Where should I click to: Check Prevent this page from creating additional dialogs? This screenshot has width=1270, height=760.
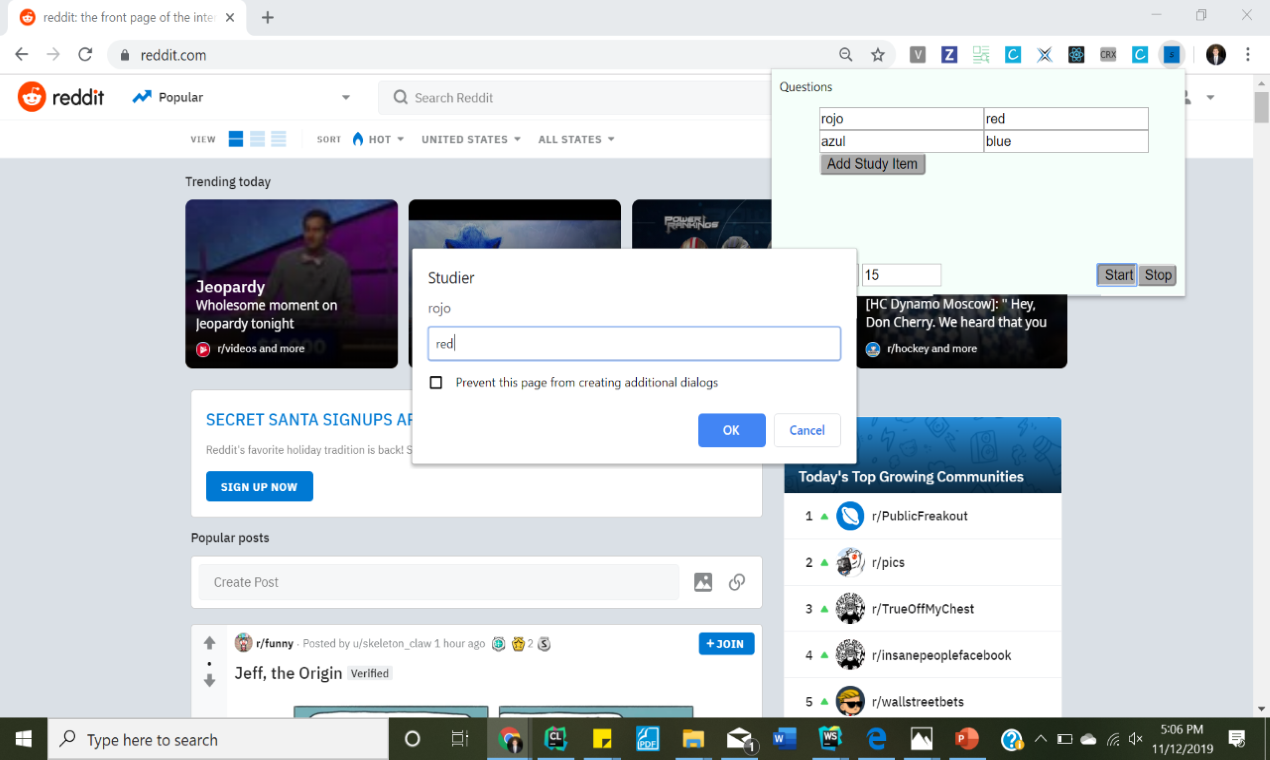tap(436, 382)
